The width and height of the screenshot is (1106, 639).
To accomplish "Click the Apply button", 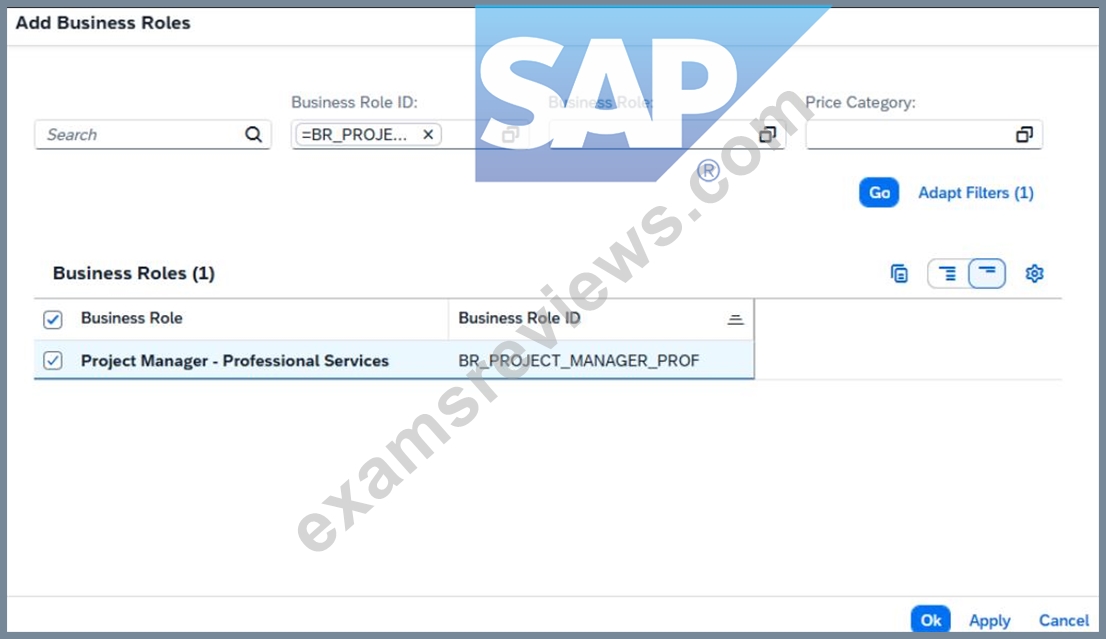I will (990, 621).
